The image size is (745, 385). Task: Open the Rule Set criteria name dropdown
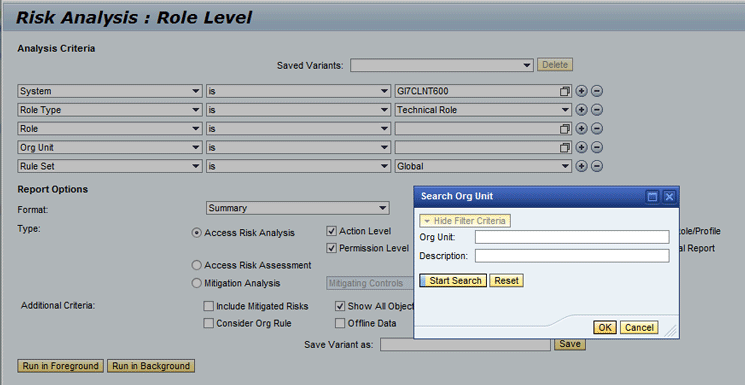196,166
